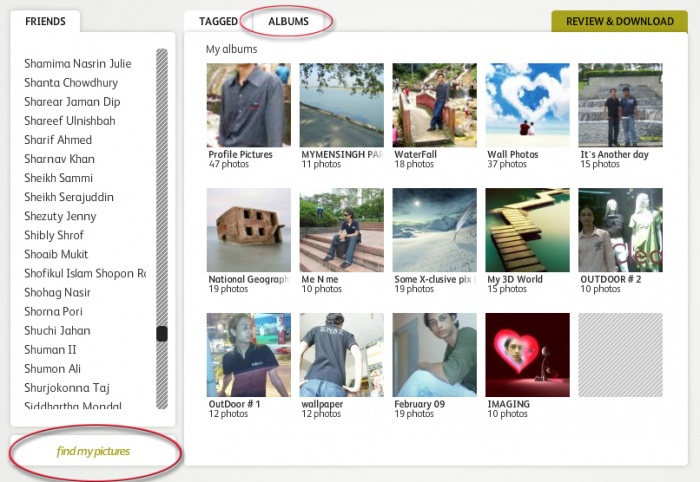Select friend Shanta Chowdhury

tap(71, 83)
